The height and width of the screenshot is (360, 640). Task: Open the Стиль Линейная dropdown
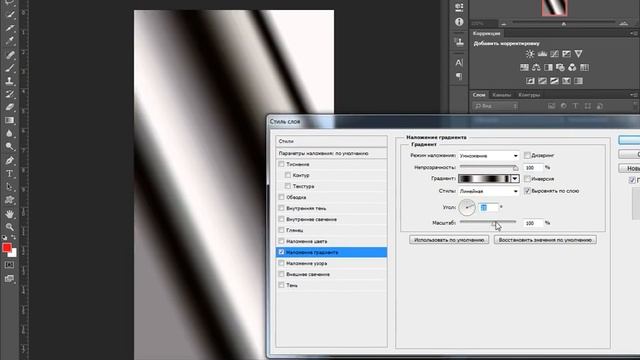pos(489,191)
